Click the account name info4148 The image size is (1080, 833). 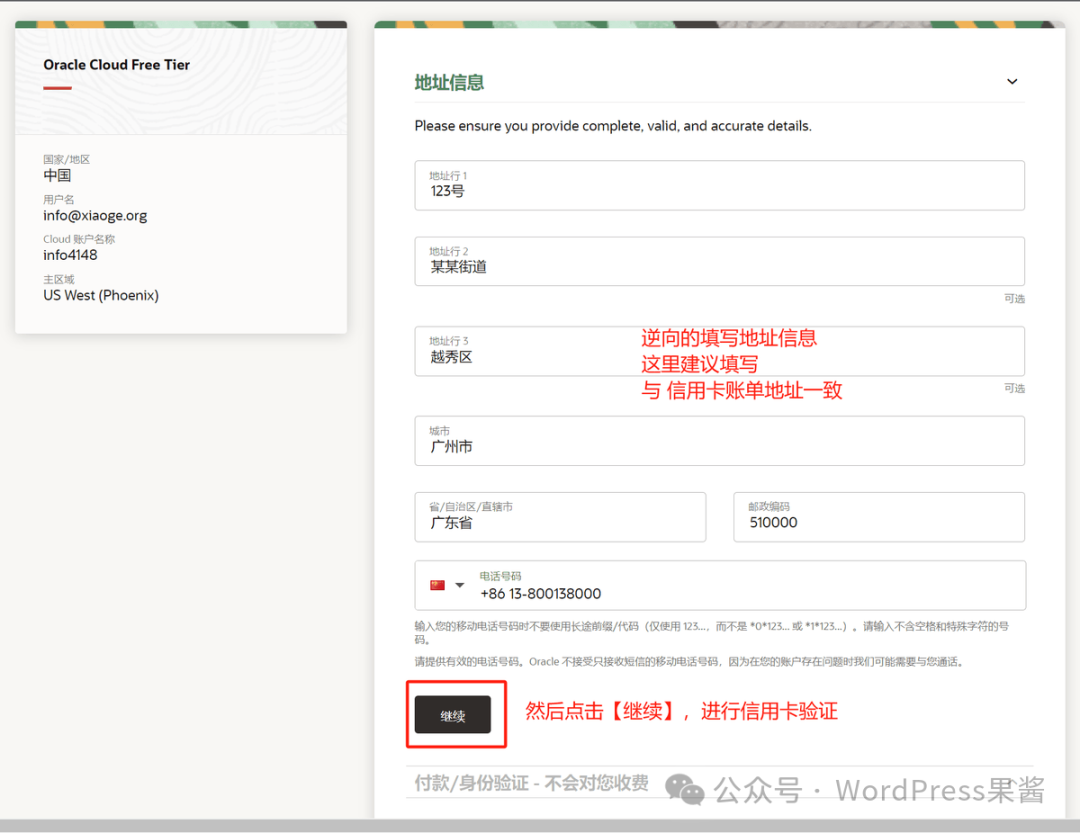click(70, 256)
